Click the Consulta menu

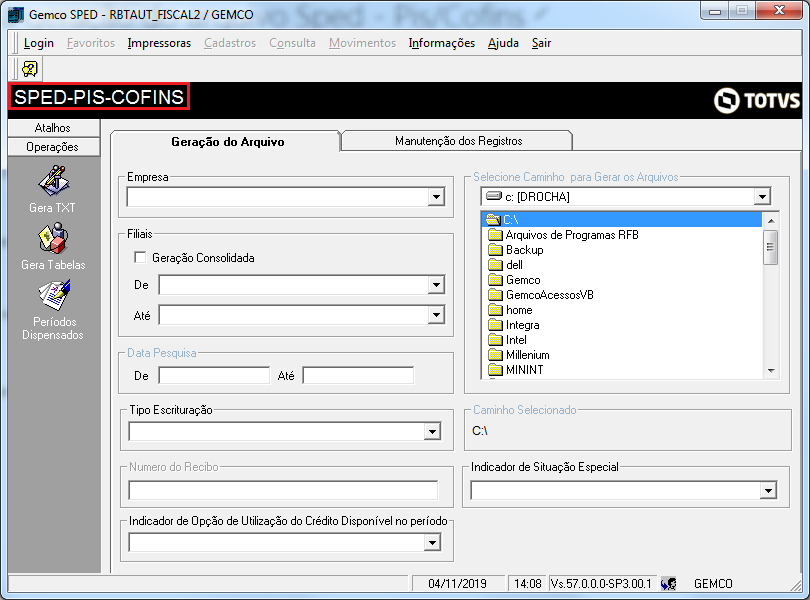[x=292, y=43]
